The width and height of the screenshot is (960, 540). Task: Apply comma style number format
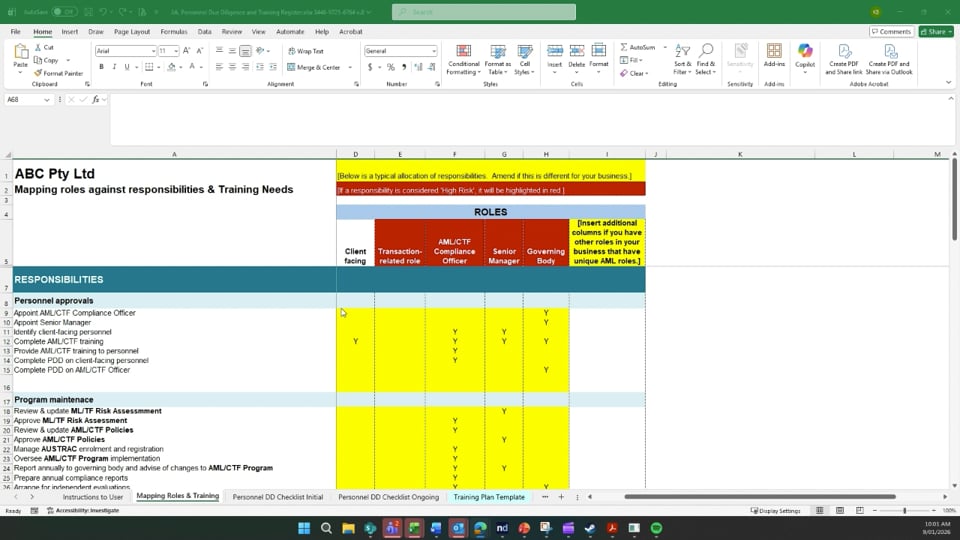click(x=404, y=67)
